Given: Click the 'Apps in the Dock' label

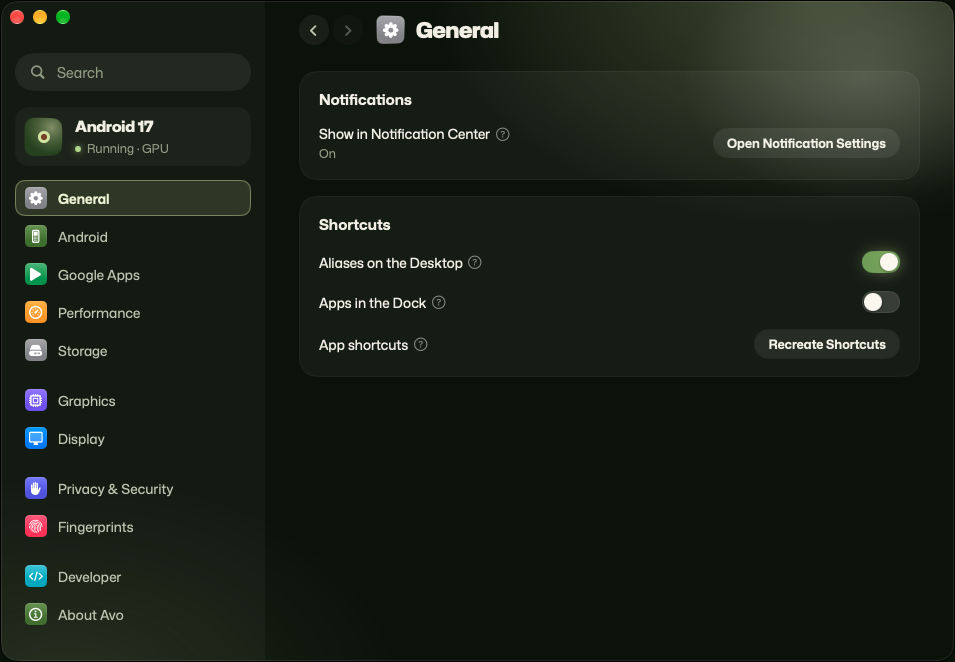Looking at the screenshot, I should (372, 303).
